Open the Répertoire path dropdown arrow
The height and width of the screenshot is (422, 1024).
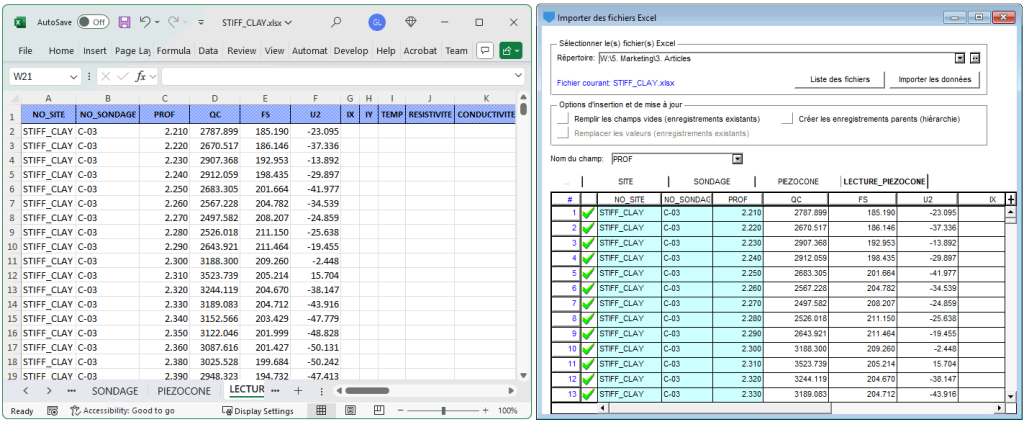point(960,59)
